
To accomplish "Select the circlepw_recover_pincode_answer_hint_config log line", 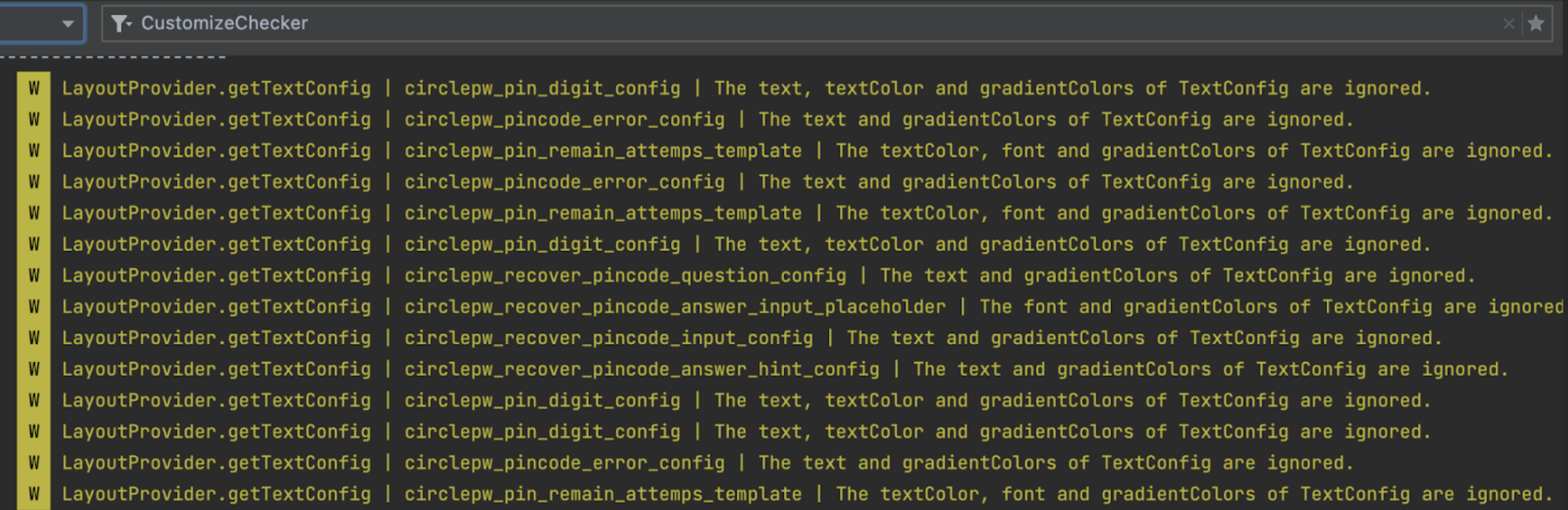I will pos(785,369).
